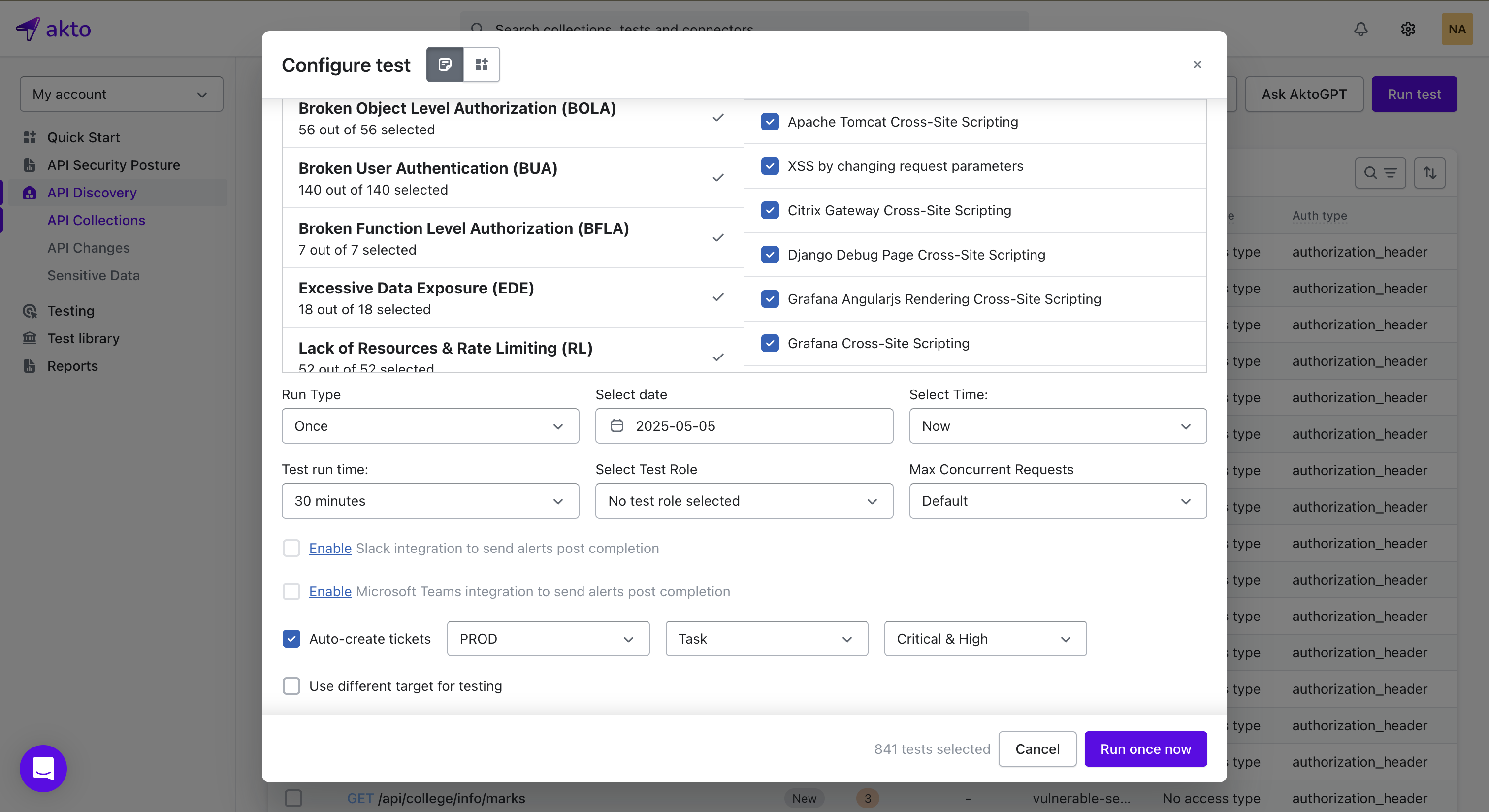Click the calendar icon in date field

tap(617, 426)
